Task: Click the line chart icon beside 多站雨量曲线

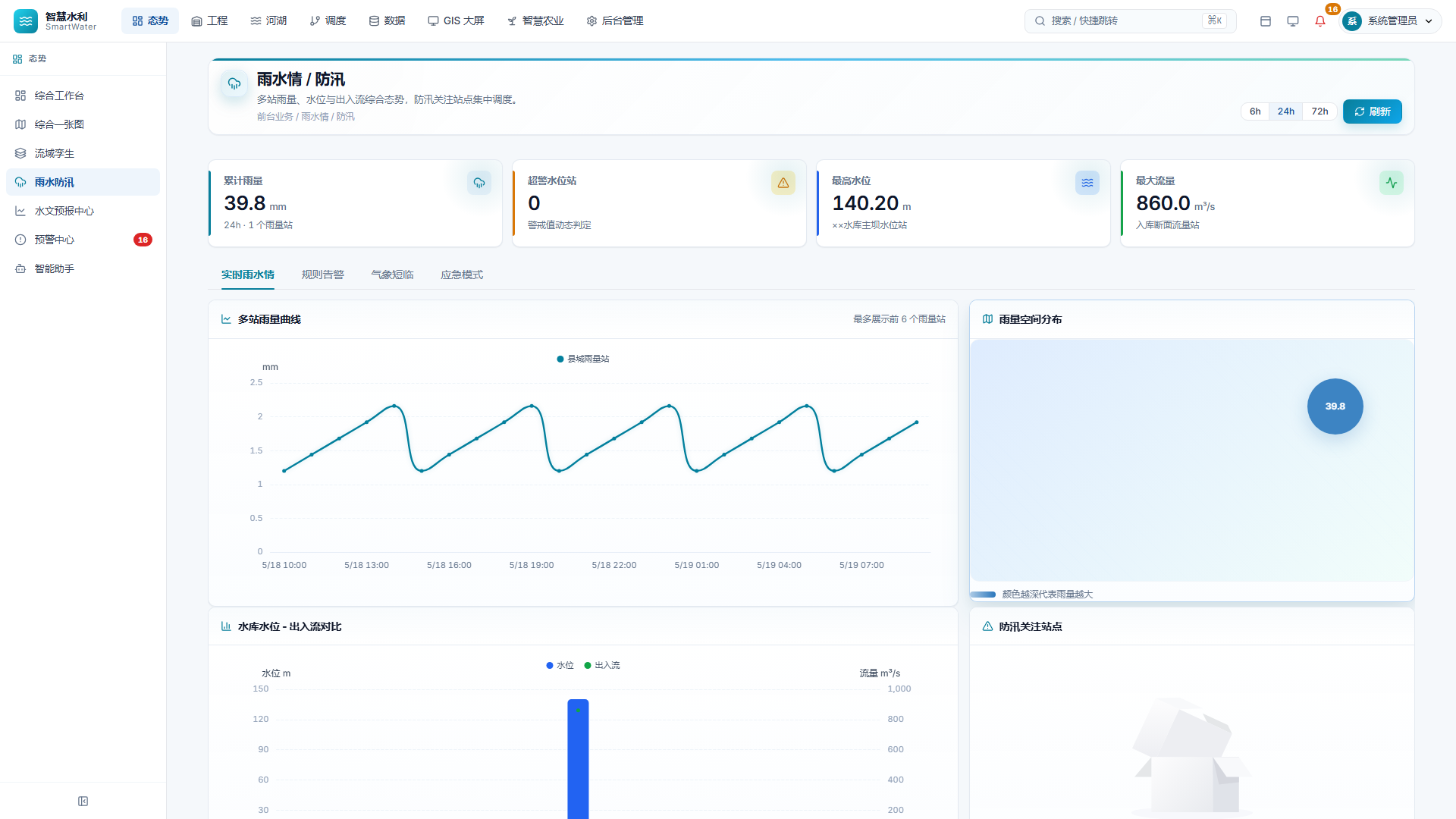Action: tap(226, 319)
